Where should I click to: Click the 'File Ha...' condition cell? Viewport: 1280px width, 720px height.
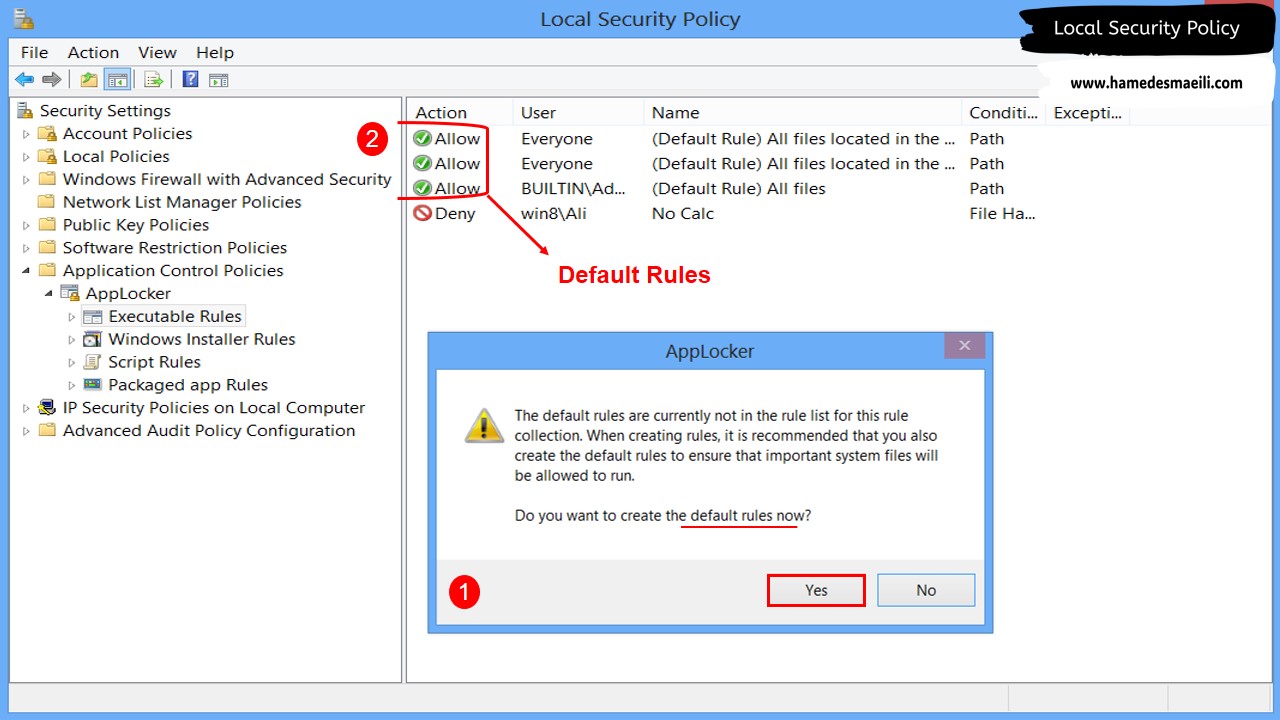(x=1002, y=213)
